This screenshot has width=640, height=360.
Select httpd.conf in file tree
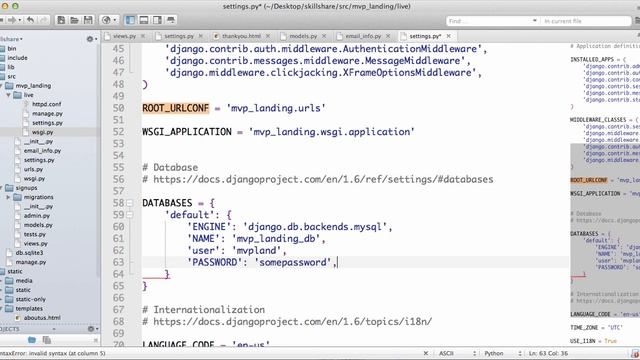pos(46,104)
